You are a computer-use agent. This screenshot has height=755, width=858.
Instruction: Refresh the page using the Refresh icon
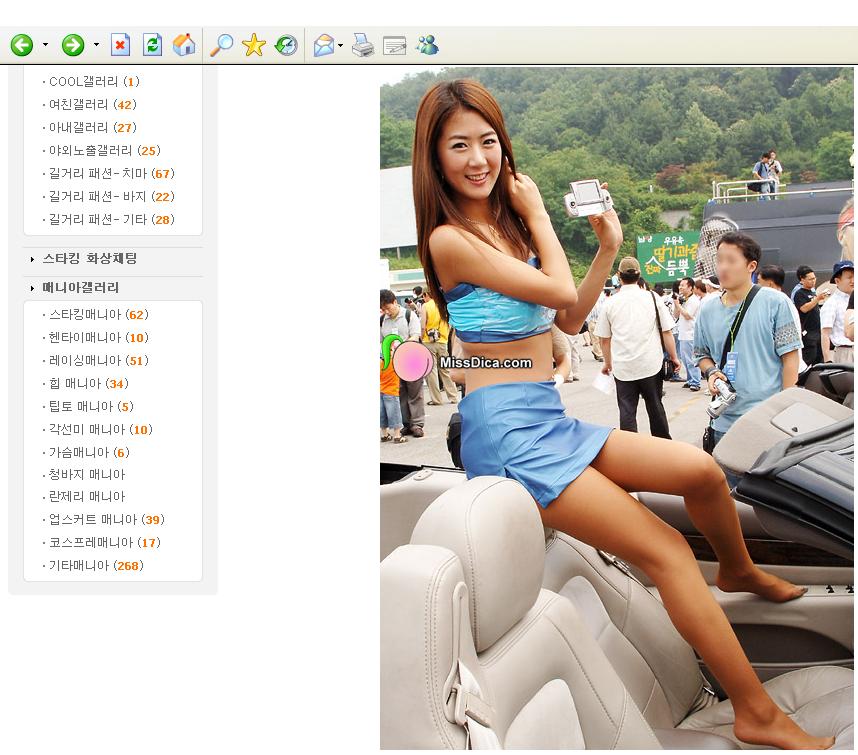(152, 45)
